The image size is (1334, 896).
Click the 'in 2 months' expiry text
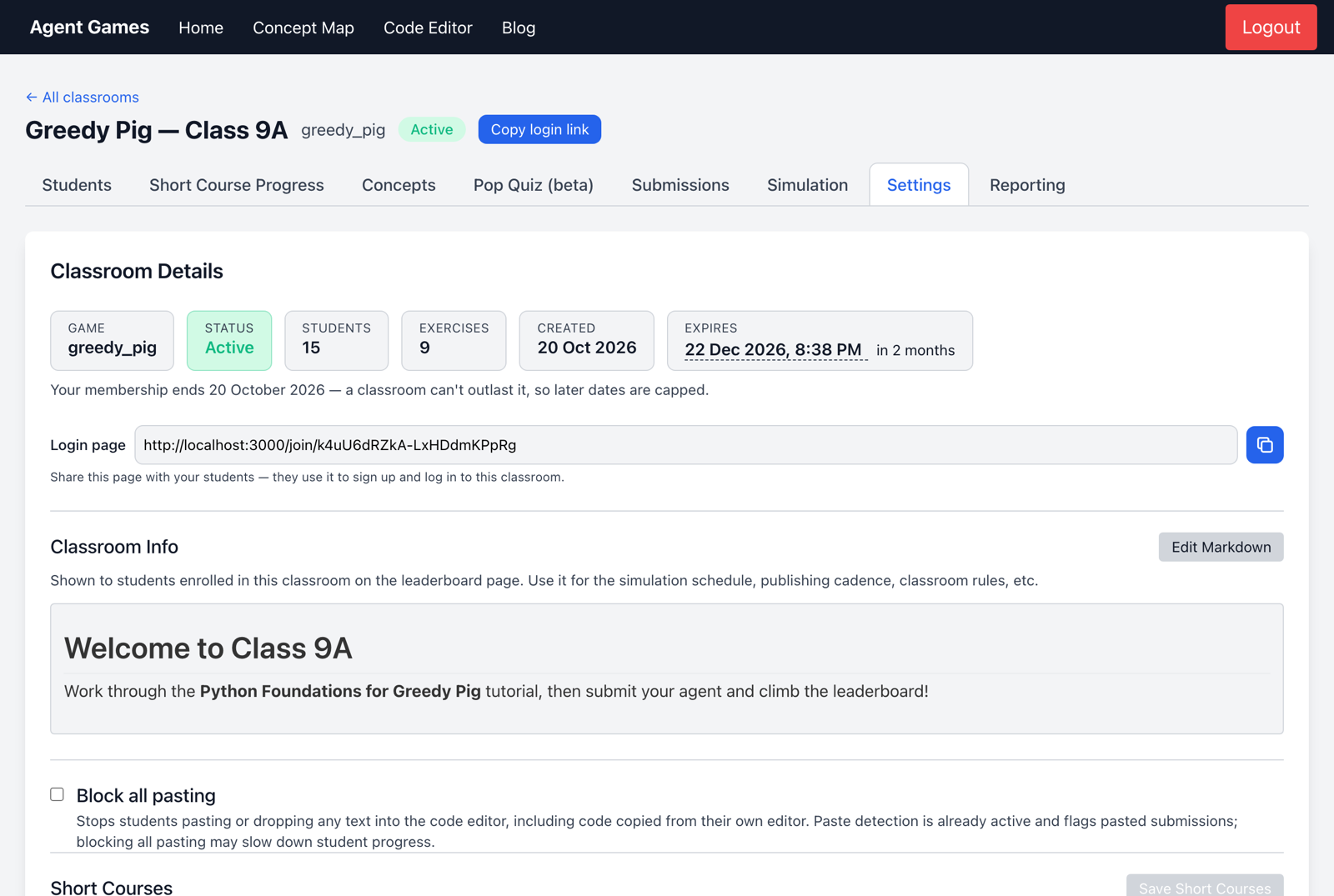(x=915, y=350)
